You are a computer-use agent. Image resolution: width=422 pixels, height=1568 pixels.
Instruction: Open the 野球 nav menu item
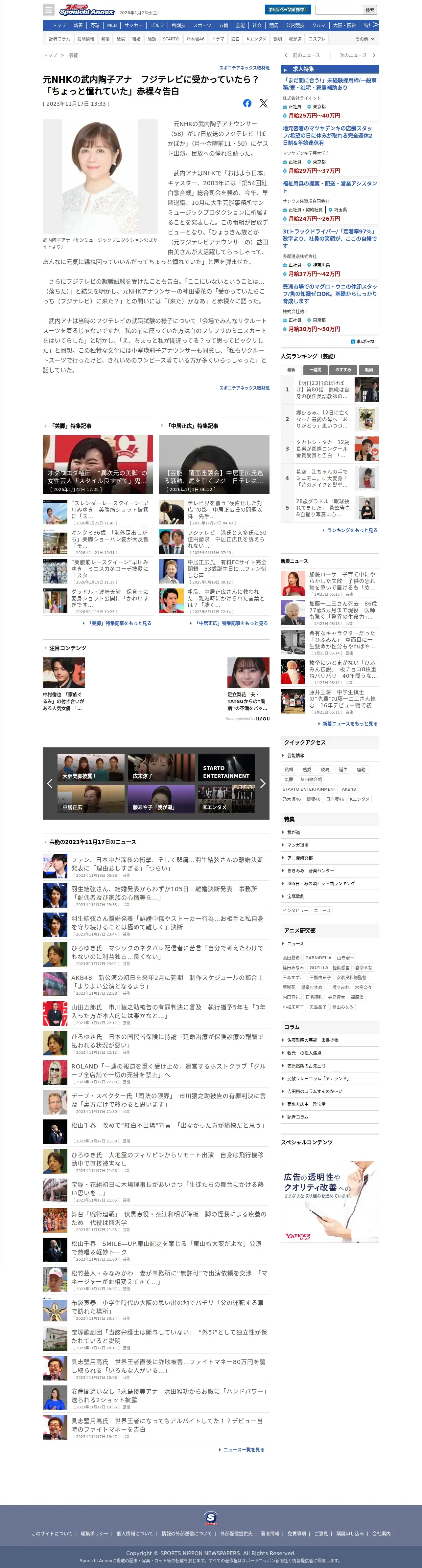click(95, 26)
